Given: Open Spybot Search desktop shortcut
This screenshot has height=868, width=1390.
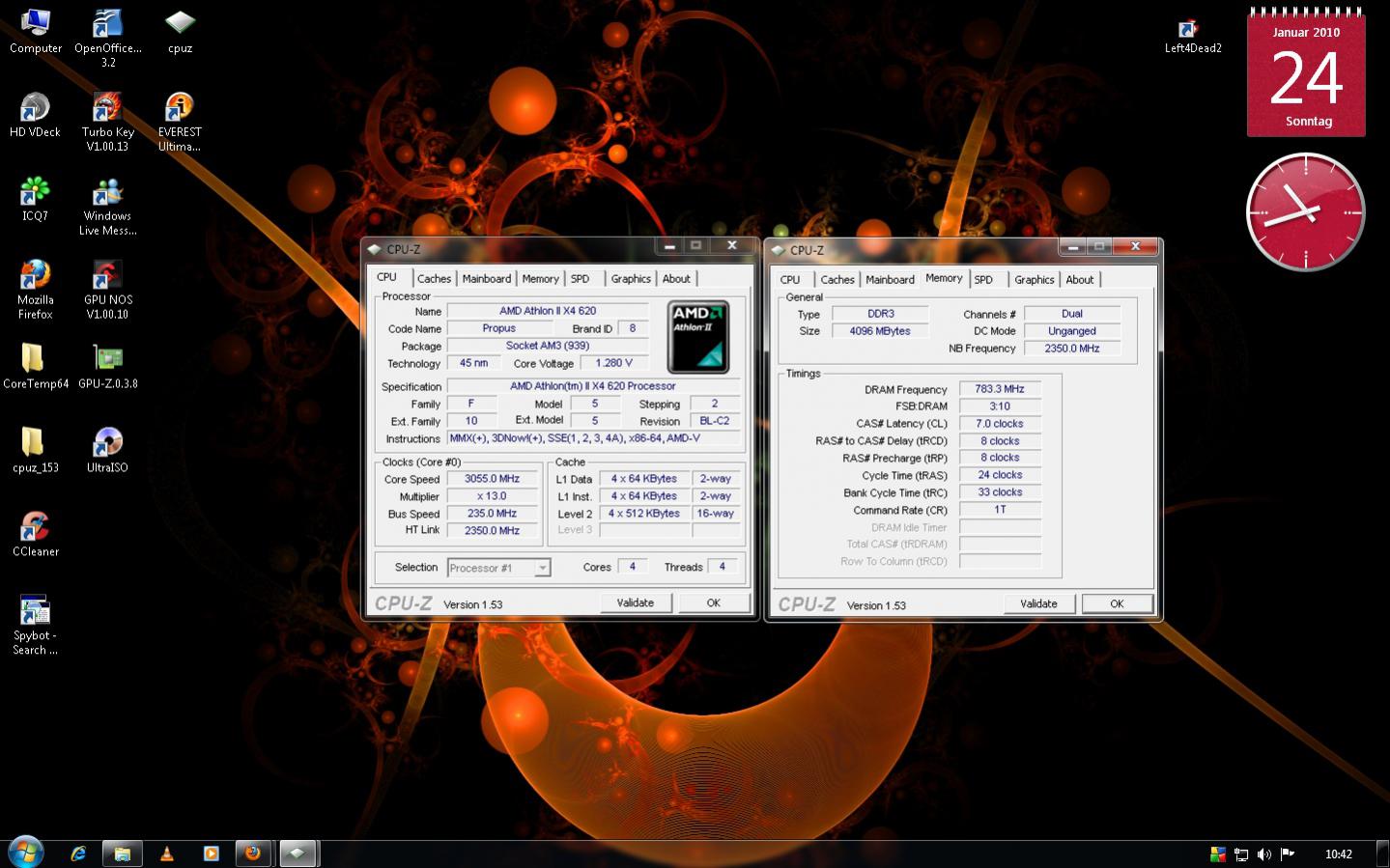Looking at the screenshot, I should pos(35,626).
